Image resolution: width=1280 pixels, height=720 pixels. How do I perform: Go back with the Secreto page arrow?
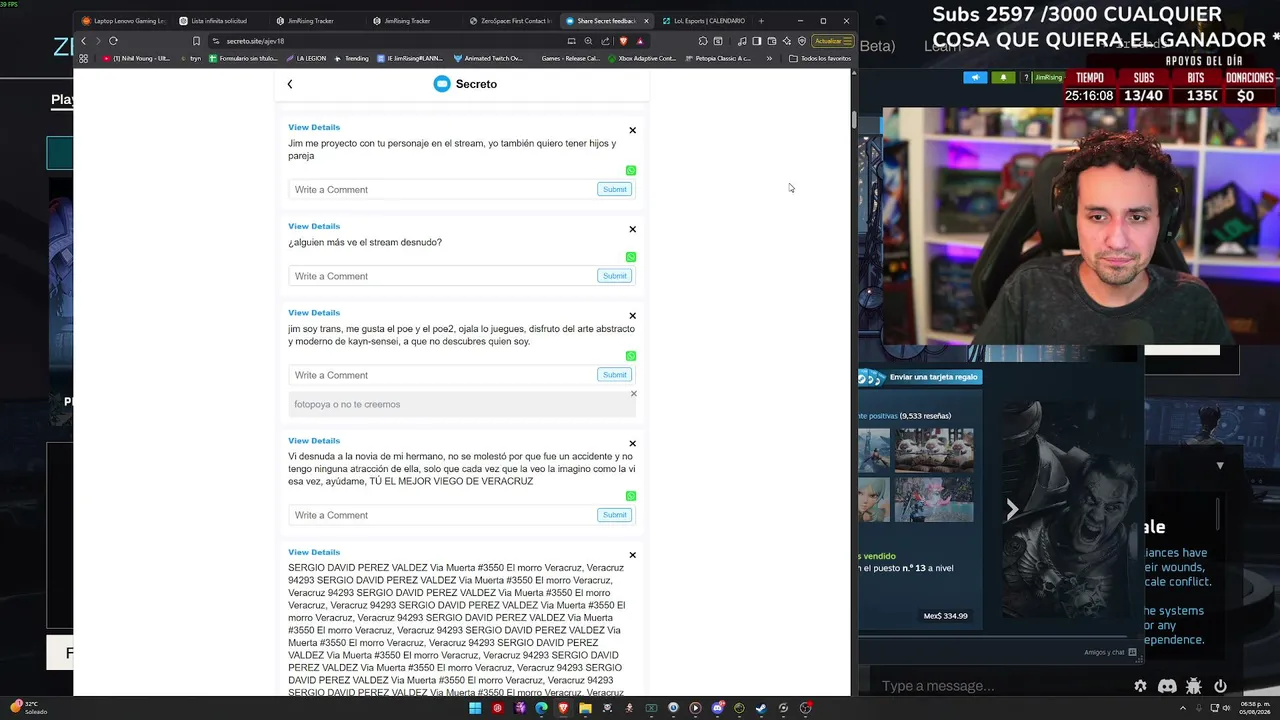pos(290,84)
